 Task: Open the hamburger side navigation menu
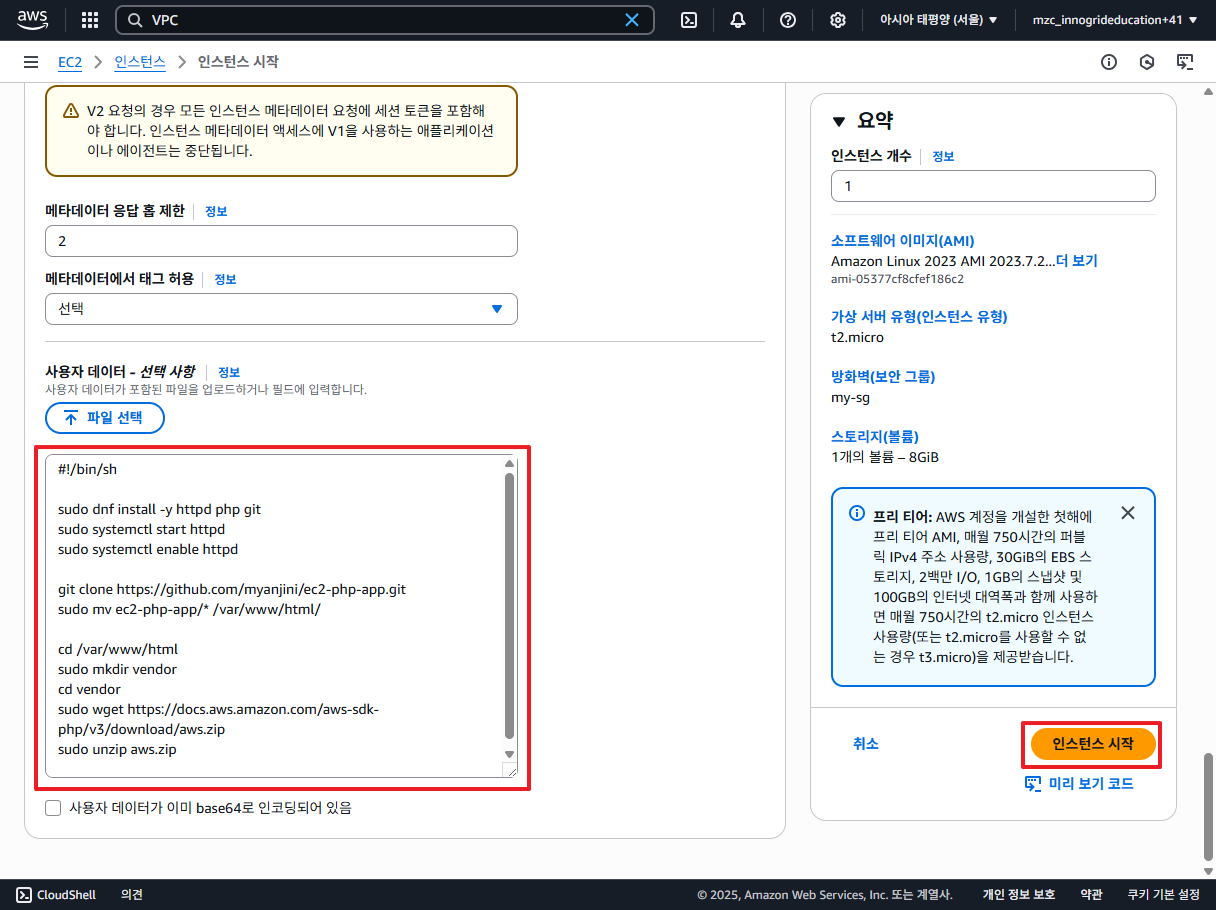31,62
